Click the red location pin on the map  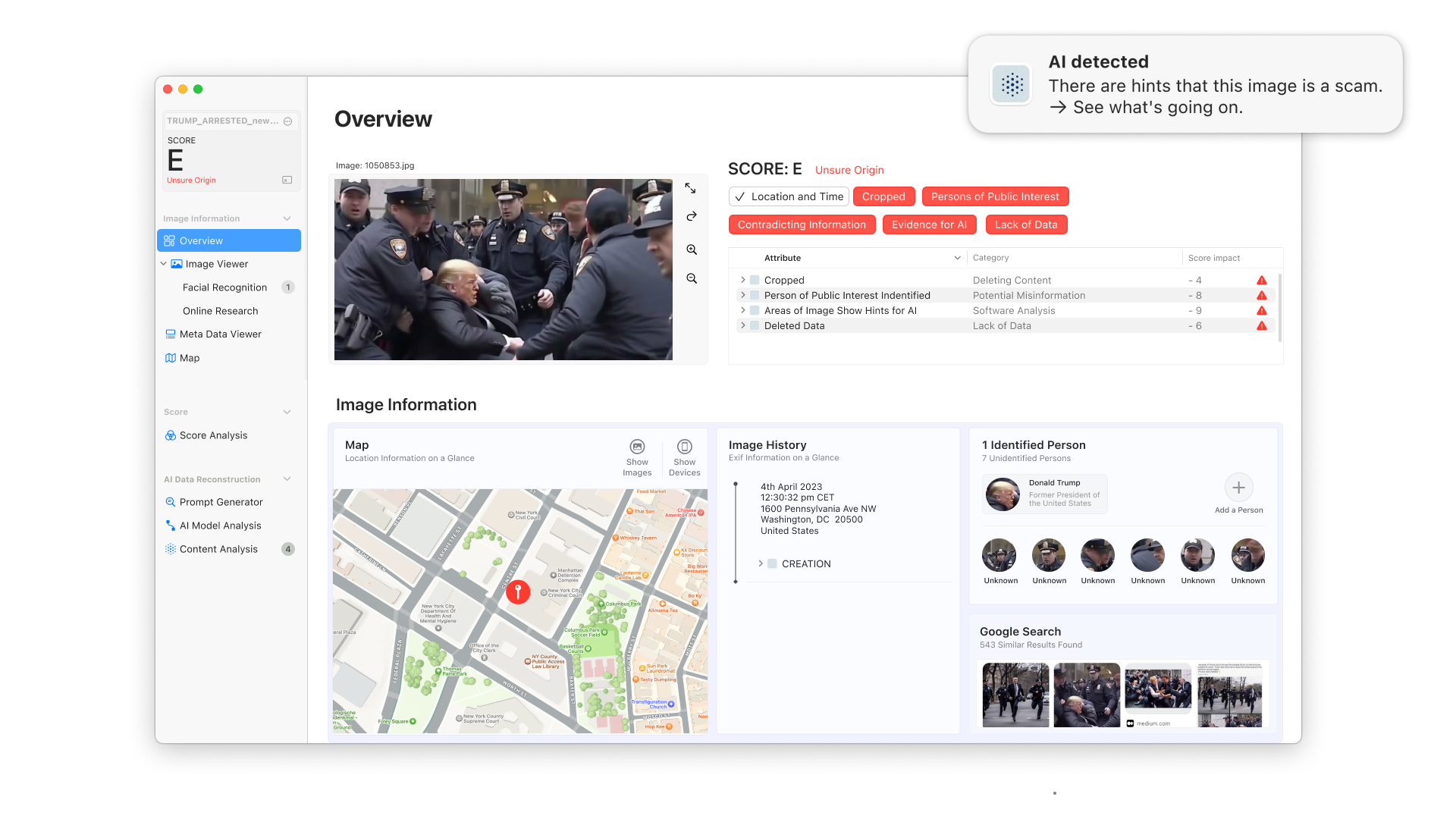[x=518, y=591]
